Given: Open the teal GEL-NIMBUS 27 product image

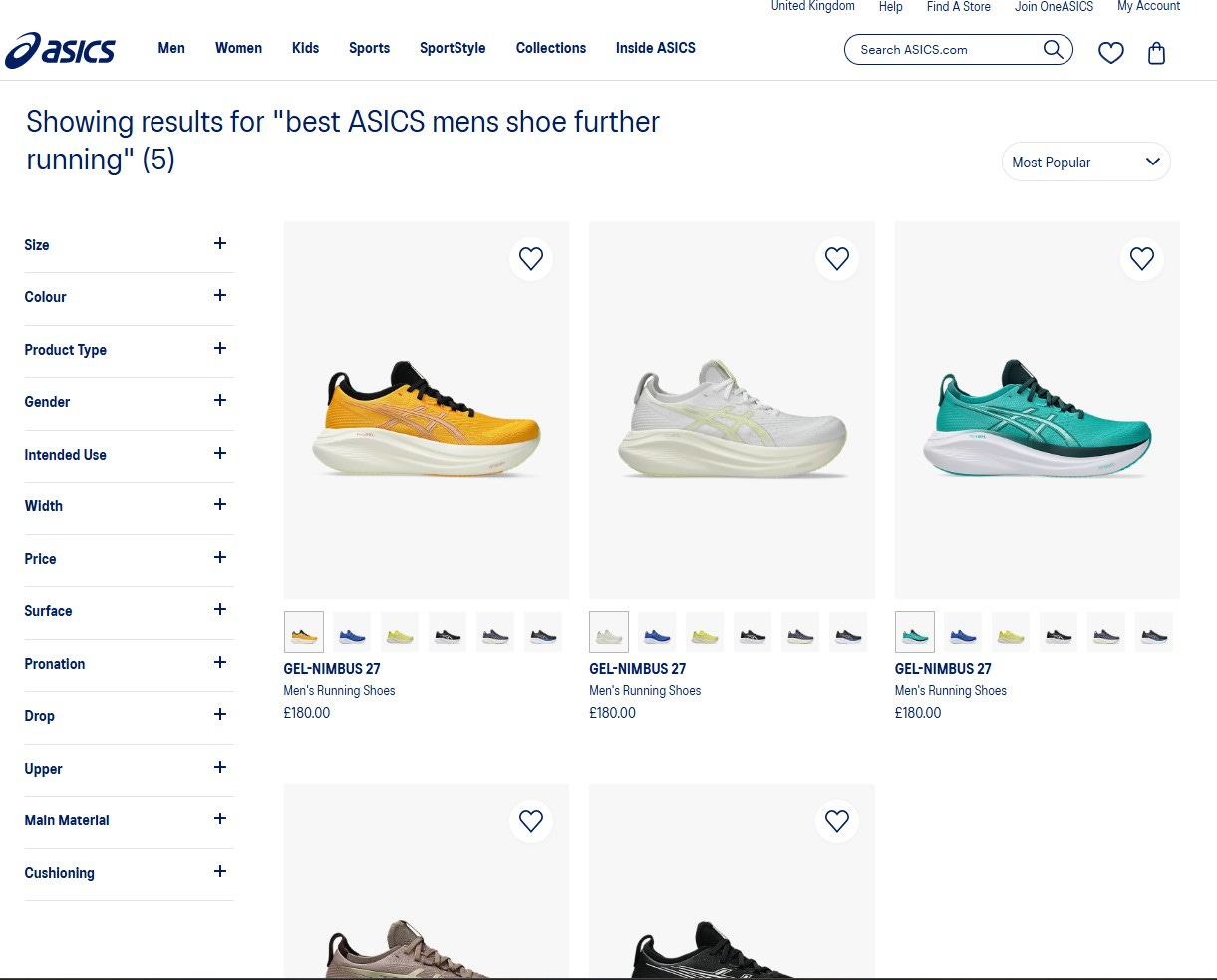Looking at the screenshot, I should click(x=1038, y=411).
